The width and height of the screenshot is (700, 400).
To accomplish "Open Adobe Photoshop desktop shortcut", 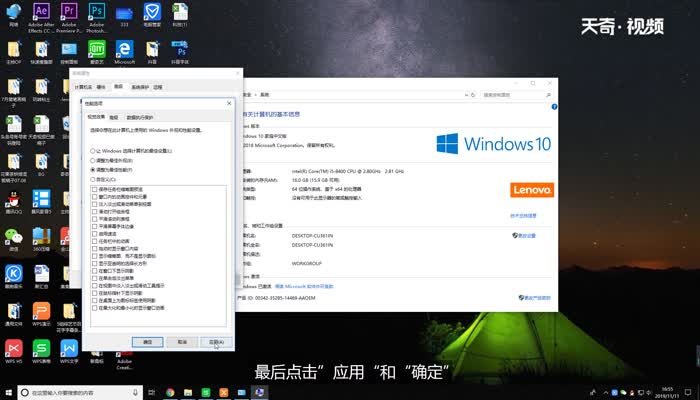I will click(96, 17).
